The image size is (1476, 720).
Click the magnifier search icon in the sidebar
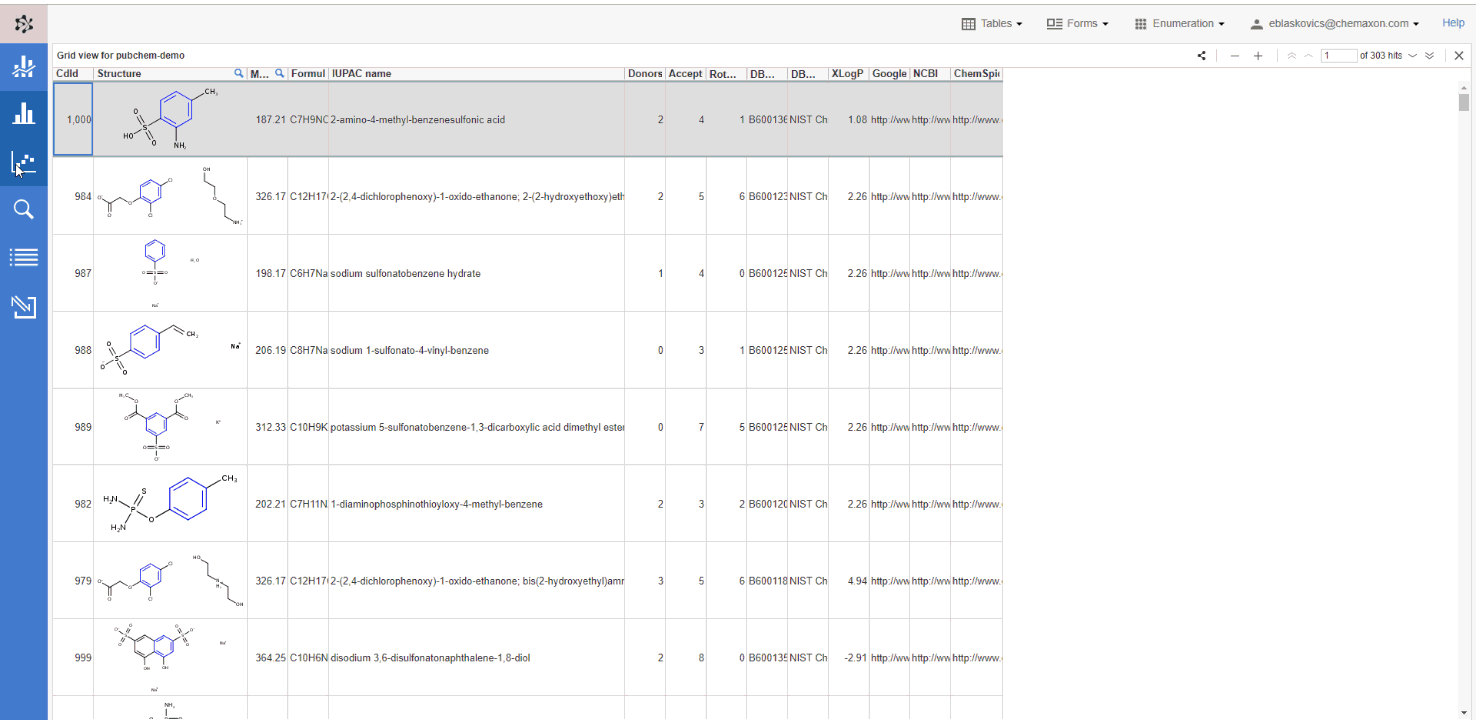point(24,209)
